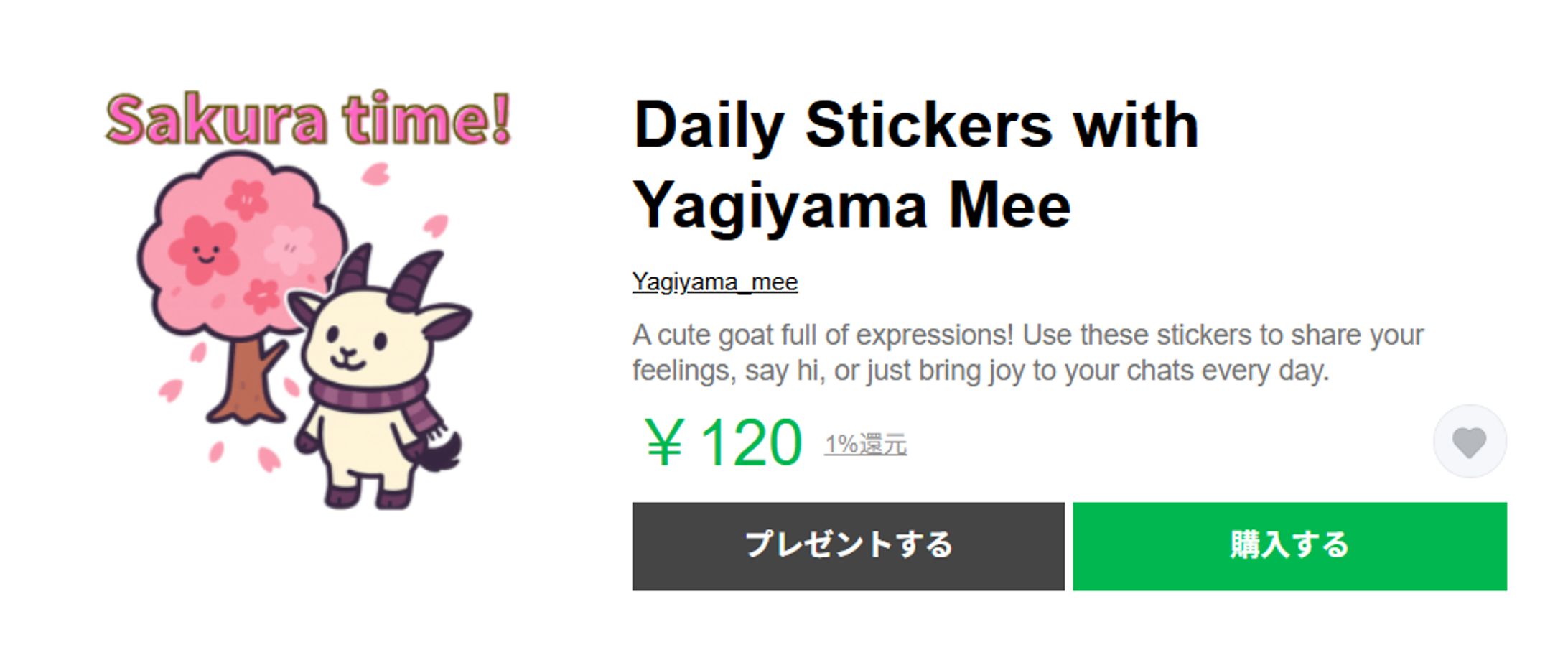The image size is (1568, 650).
Task: Click the underlined Yagiyama_mee author name
Action: coord(713,282)
